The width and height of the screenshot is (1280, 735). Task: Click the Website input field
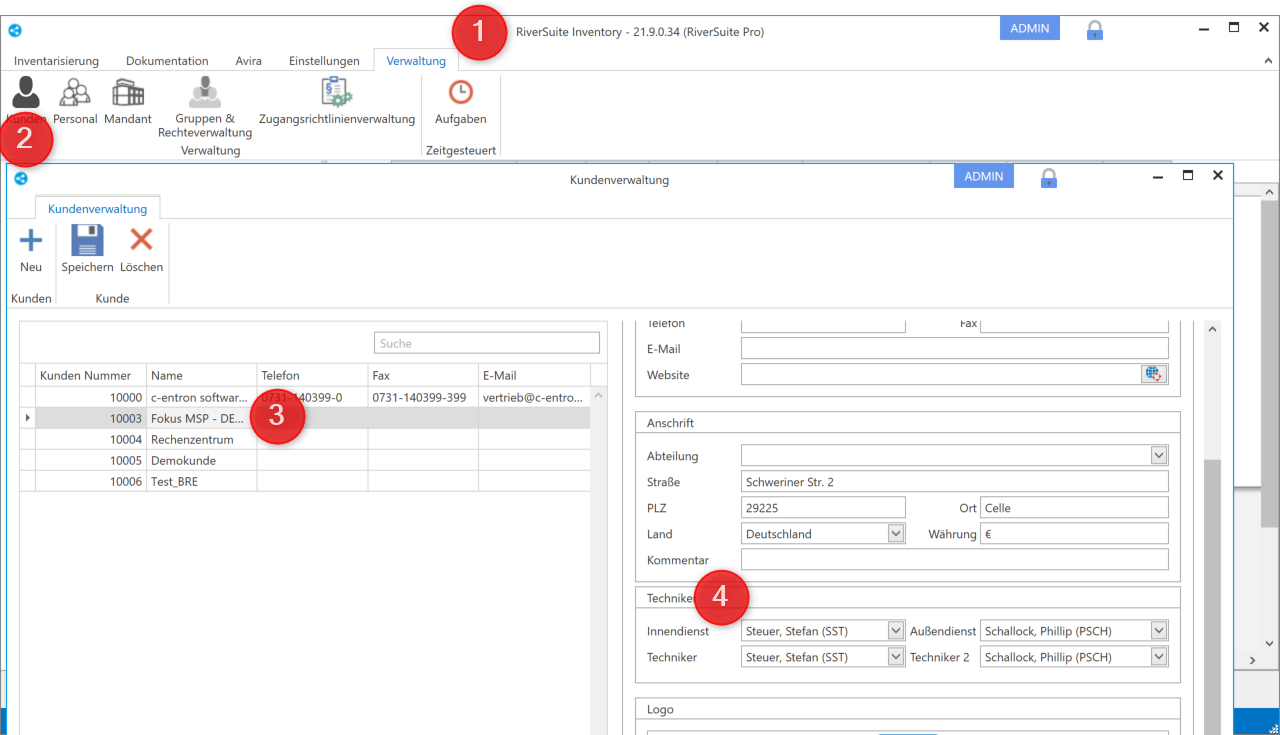click(941, 374)
